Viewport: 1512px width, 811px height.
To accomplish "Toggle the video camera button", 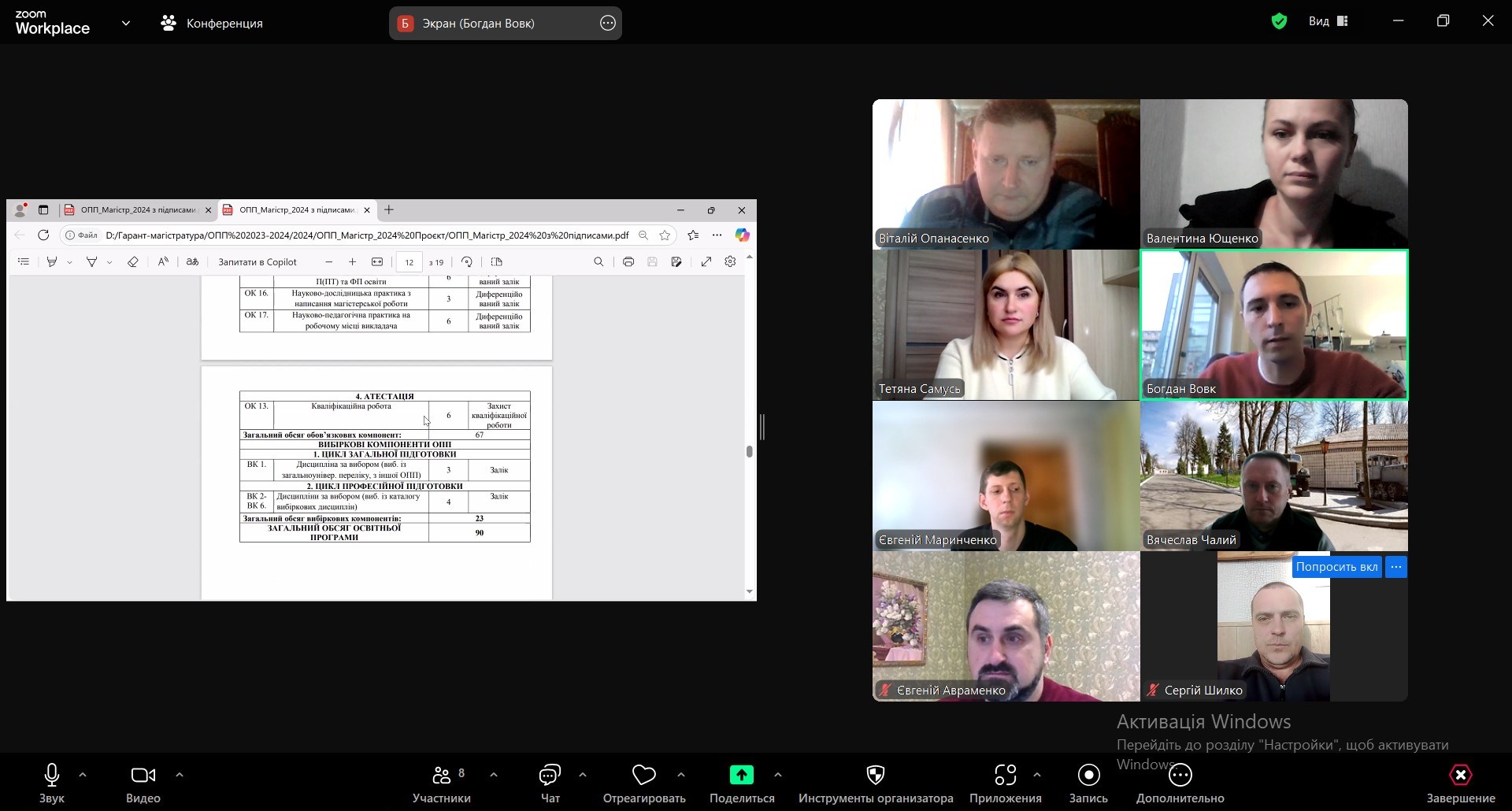I will 143,776.
